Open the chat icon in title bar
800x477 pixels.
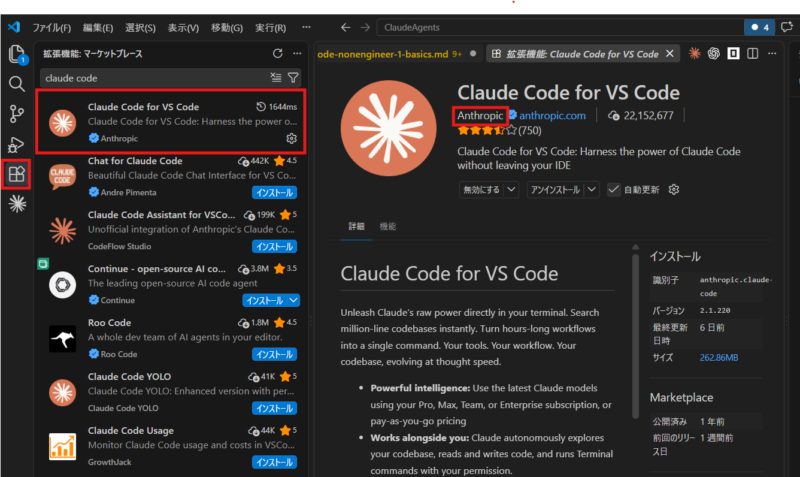[787, 27]
